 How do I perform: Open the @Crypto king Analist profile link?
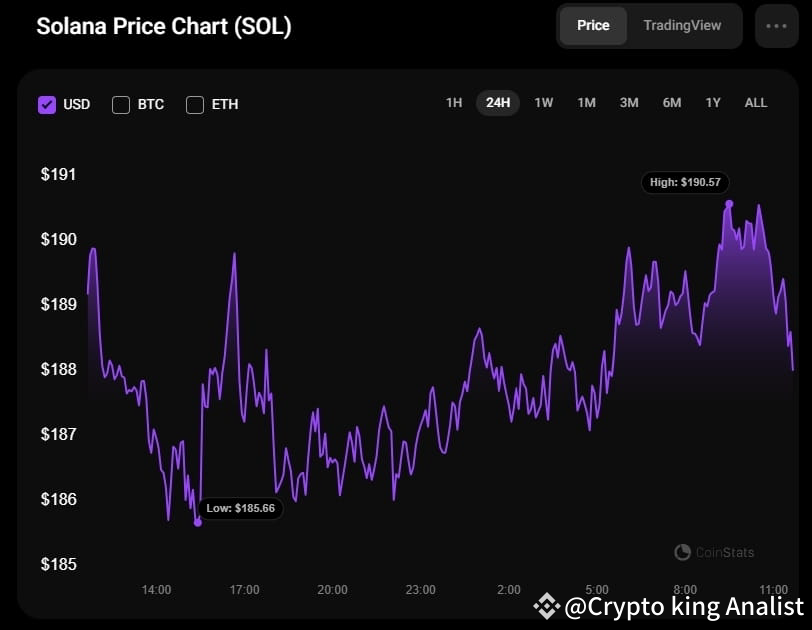pos(684,606)
